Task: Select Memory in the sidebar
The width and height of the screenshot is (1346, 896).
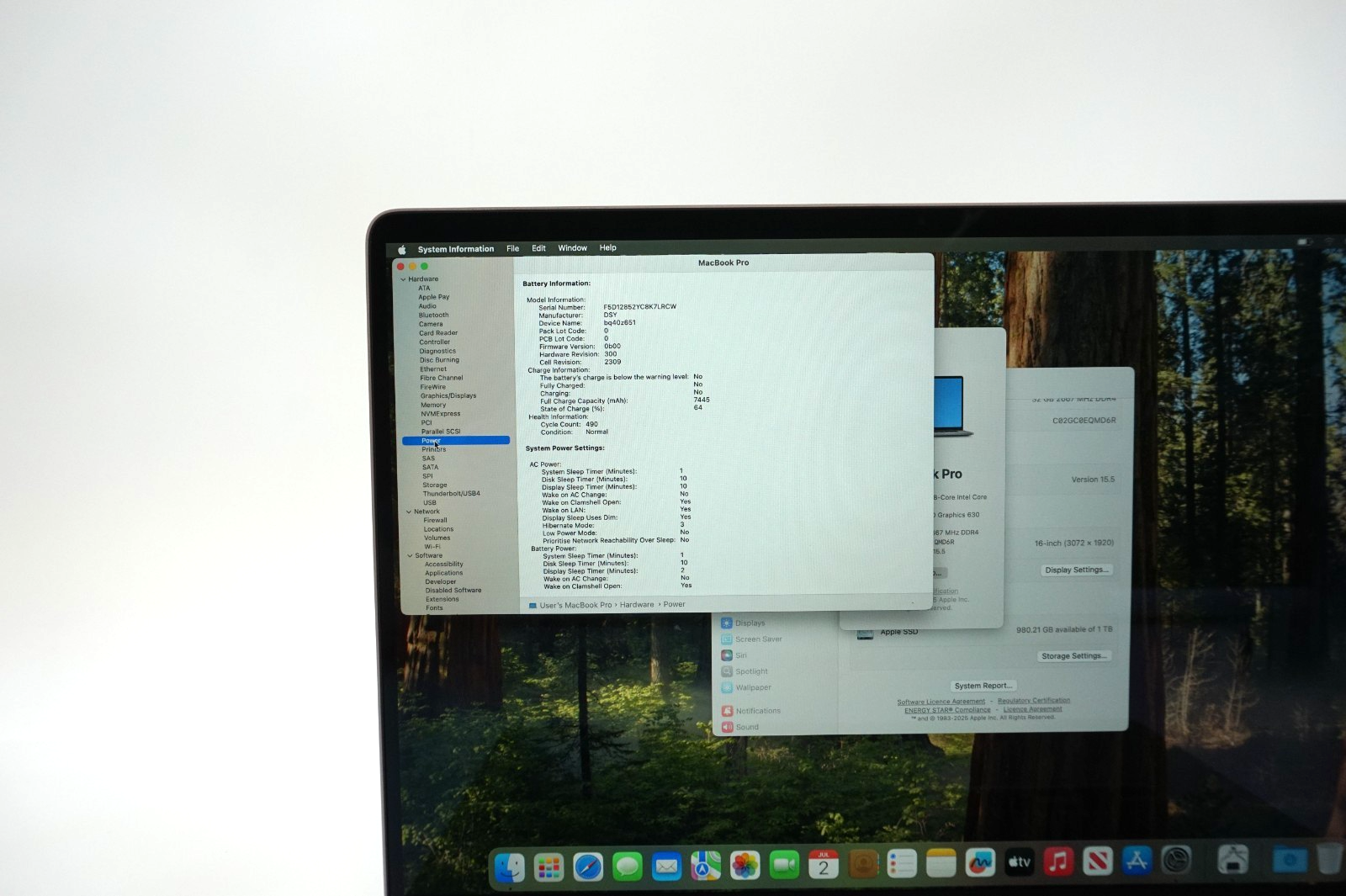Action: [433, 405]
